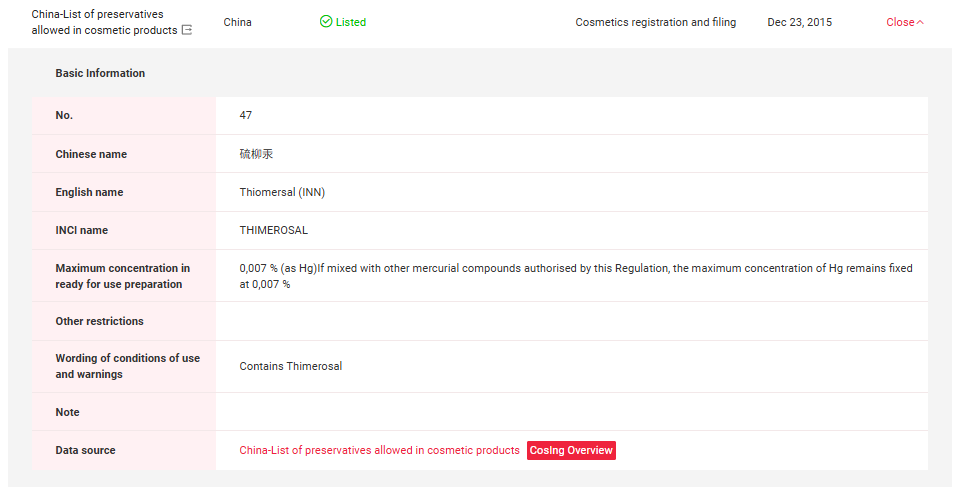The image size is (964, 487).
Task: Click the INCI name THIMEROSAL value
Action: (x=274, y=230)
